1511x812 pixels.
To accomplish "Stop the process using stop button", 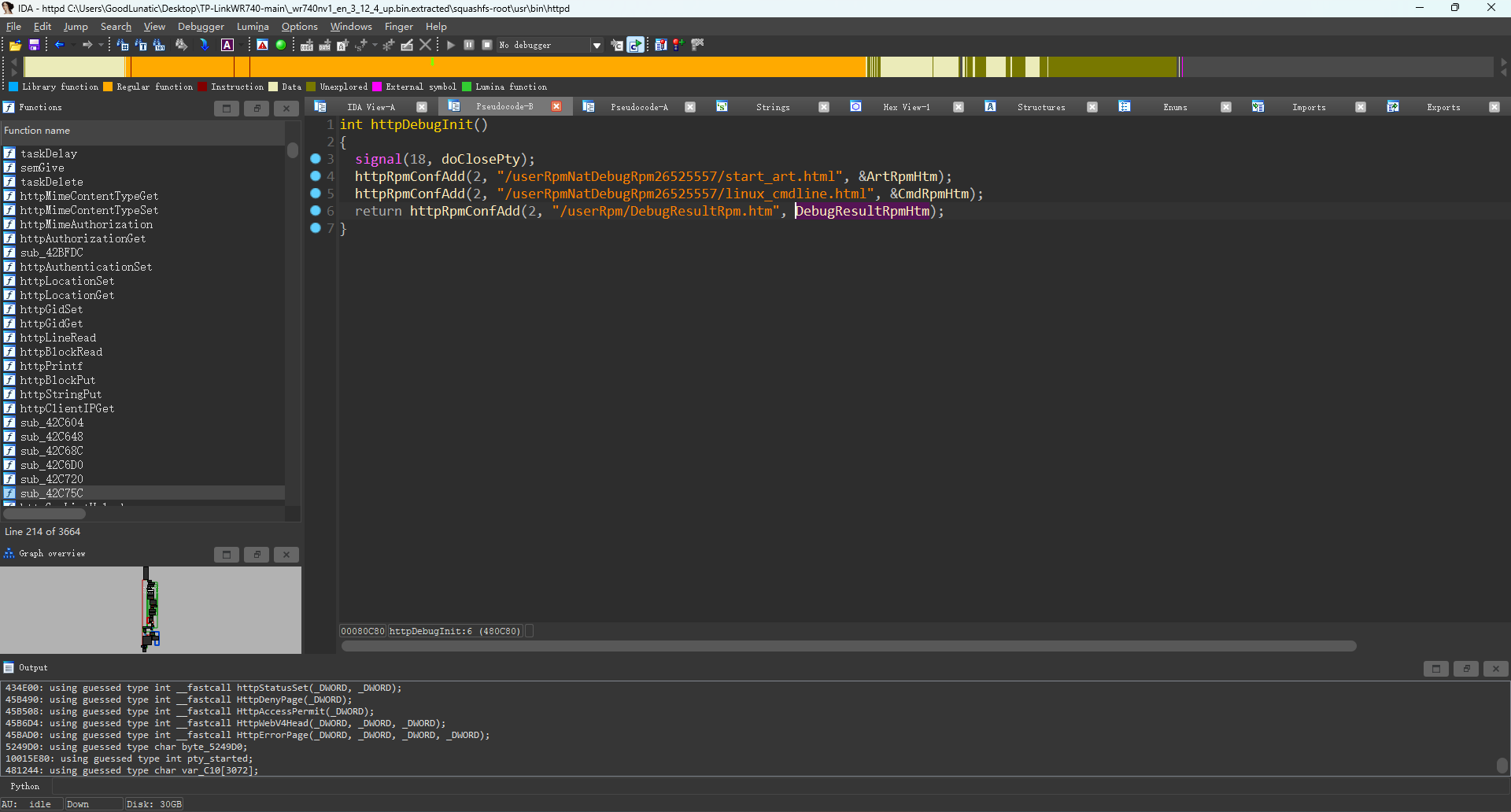I will click(487, 45).
